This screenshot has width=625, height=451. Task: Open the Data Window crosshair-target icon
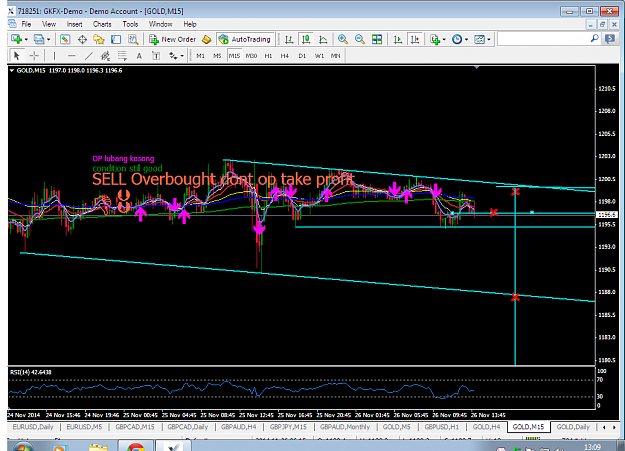click(82, 39)
